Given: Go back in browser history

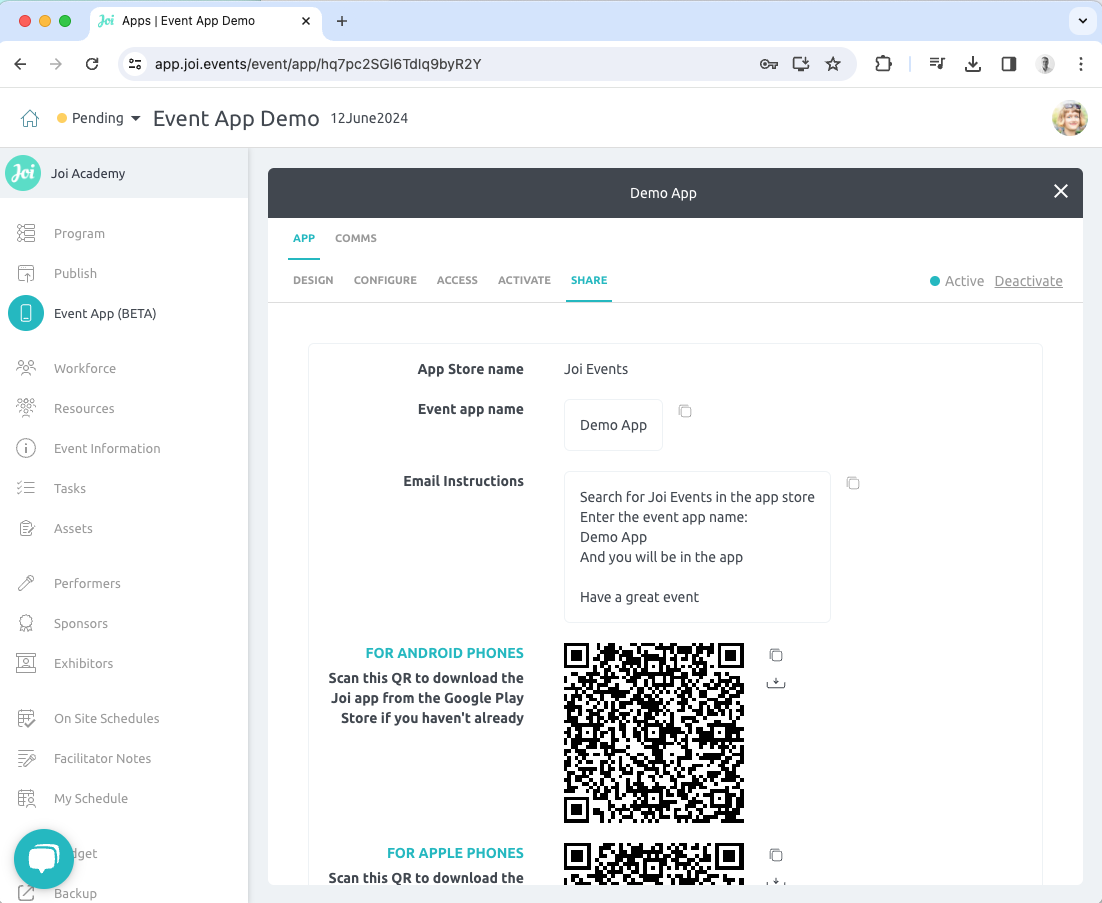Looking at the screenshot, I should click(x=20, y=64).
